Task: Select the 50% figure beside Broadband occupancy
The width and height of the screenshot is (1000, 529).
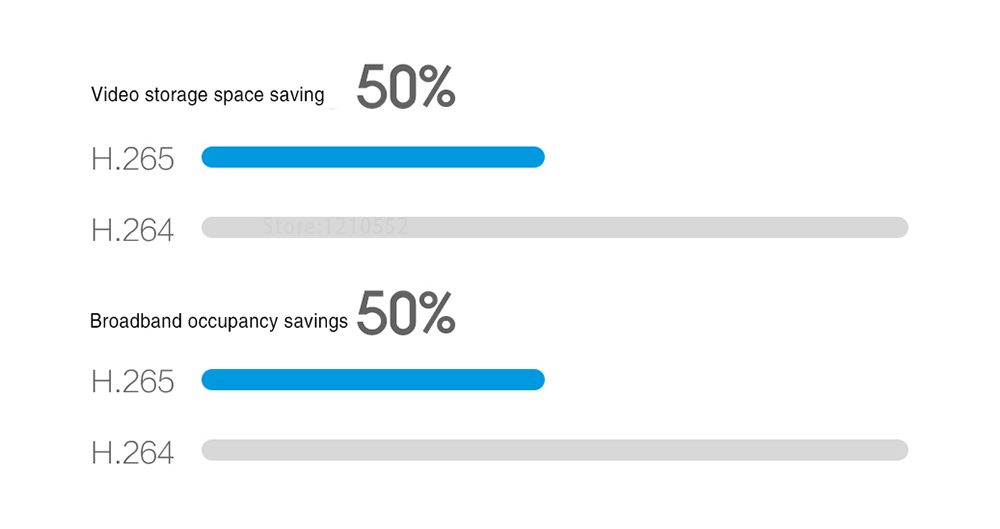Action: [406, 313]
